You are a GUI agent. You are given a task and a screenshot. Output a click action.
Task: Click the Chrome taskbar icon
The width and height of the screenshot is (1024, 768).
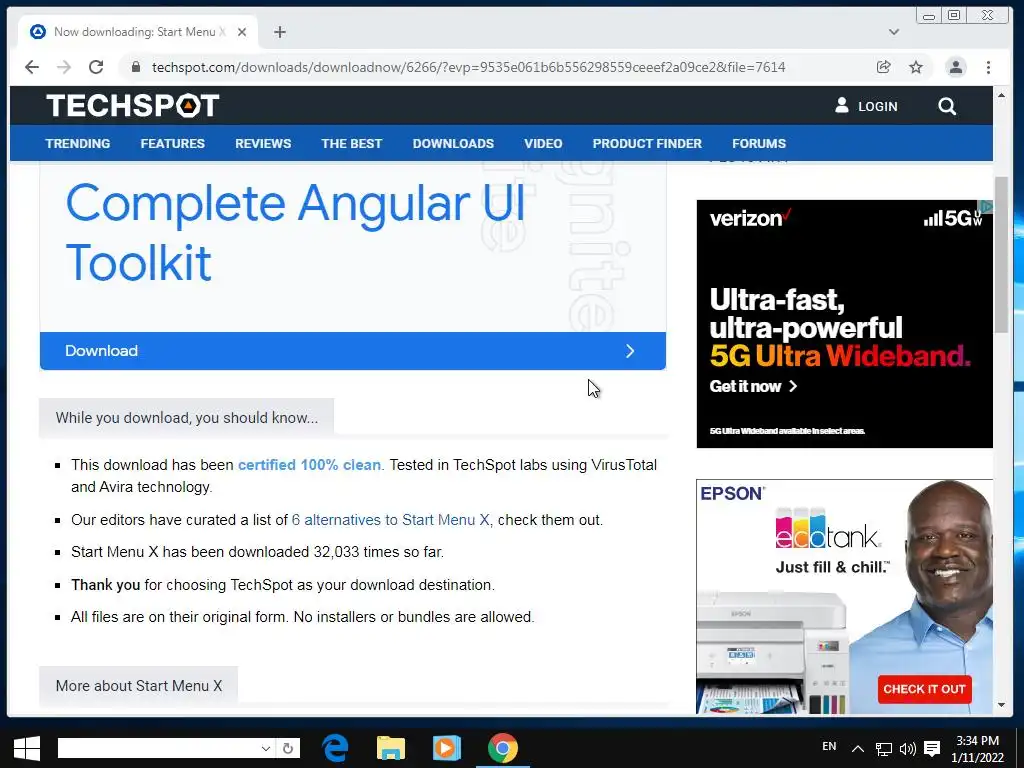[502, 748]
